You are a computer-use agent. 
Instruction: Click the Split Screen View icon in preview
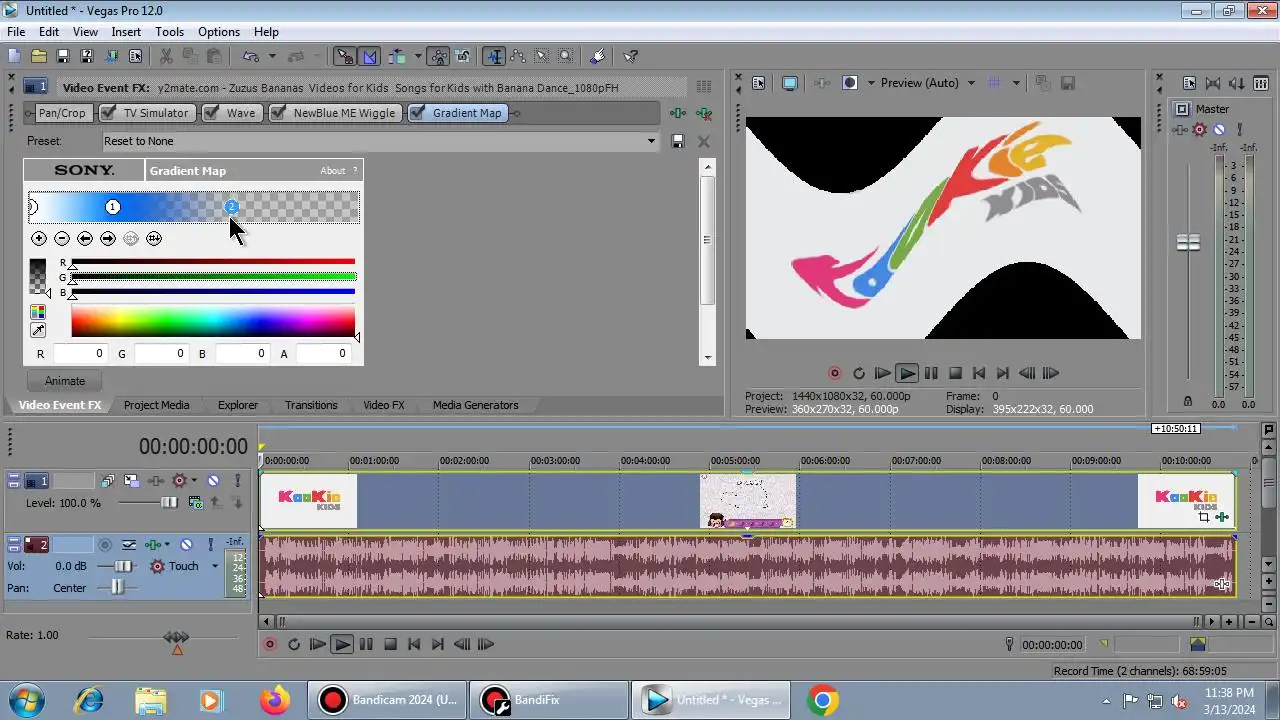849,83
